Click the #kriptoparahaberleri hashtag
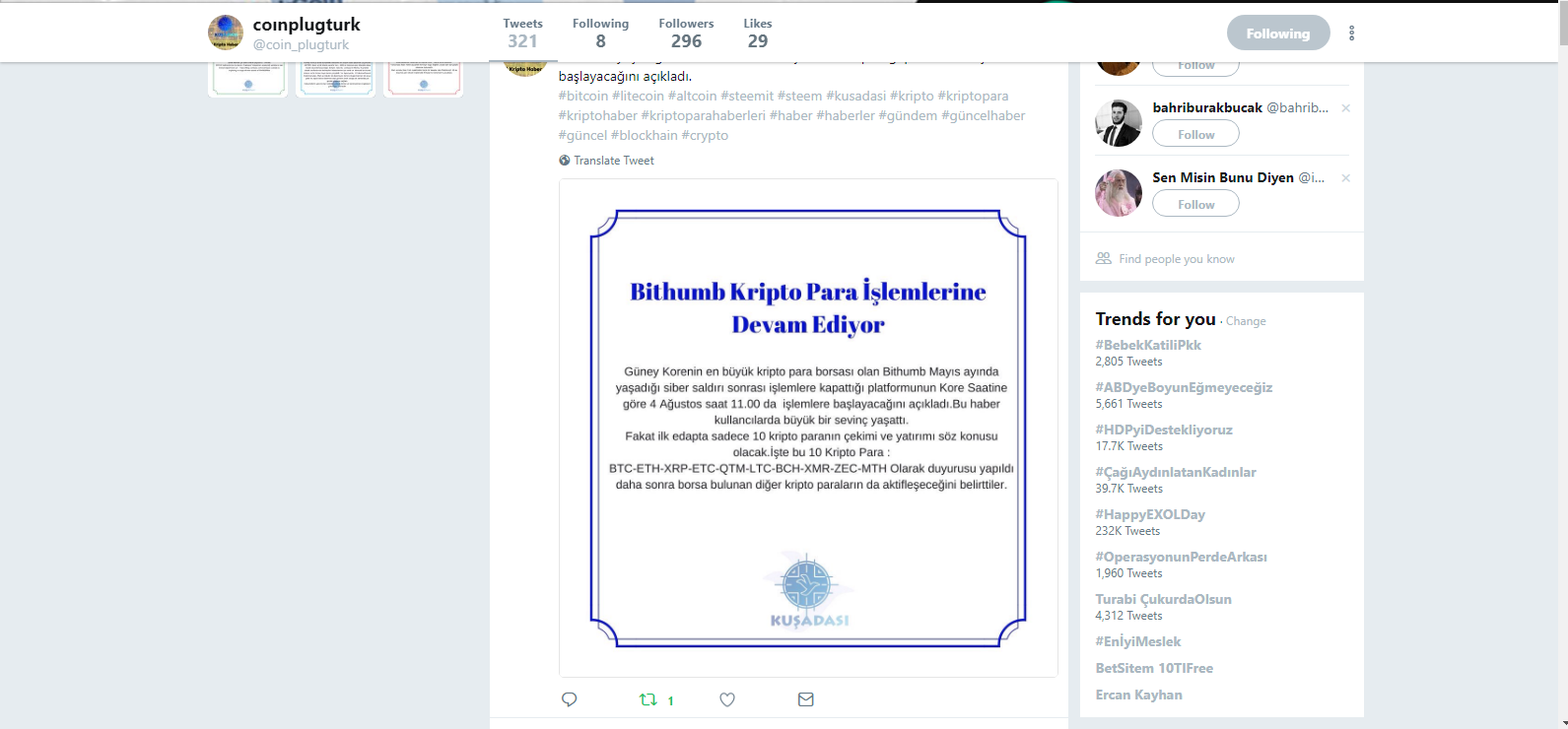Viewport: 1568px width, 729px height. point(704,115)
